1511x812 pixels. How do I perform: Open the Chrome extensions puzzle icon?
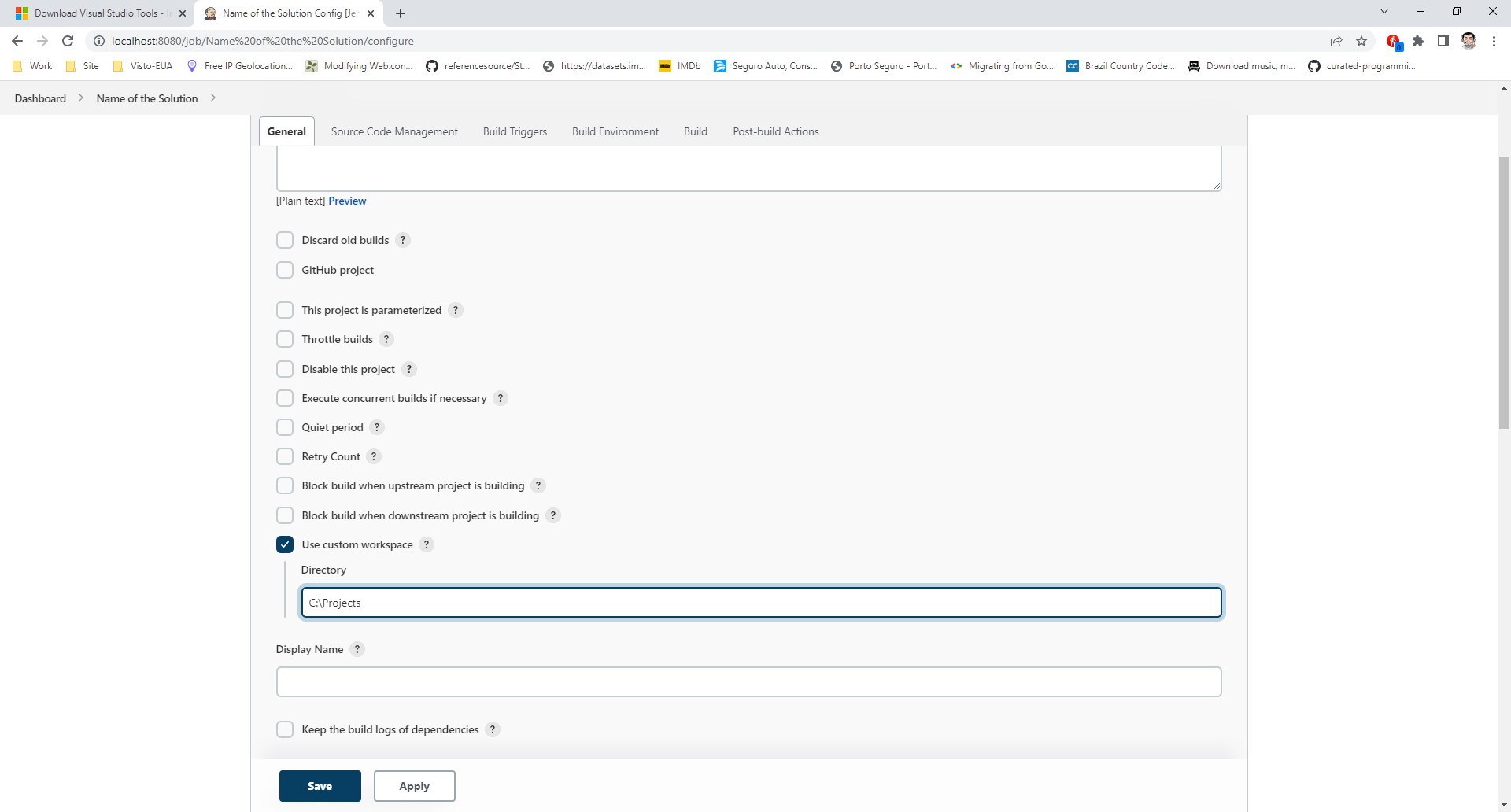click(x=1418, y=41)
